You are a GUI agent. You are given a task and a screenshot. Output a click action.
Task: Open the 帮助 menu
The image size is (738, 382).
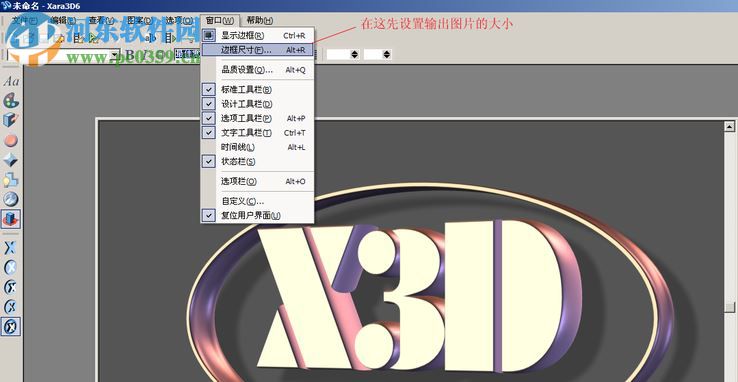point(259,20)
